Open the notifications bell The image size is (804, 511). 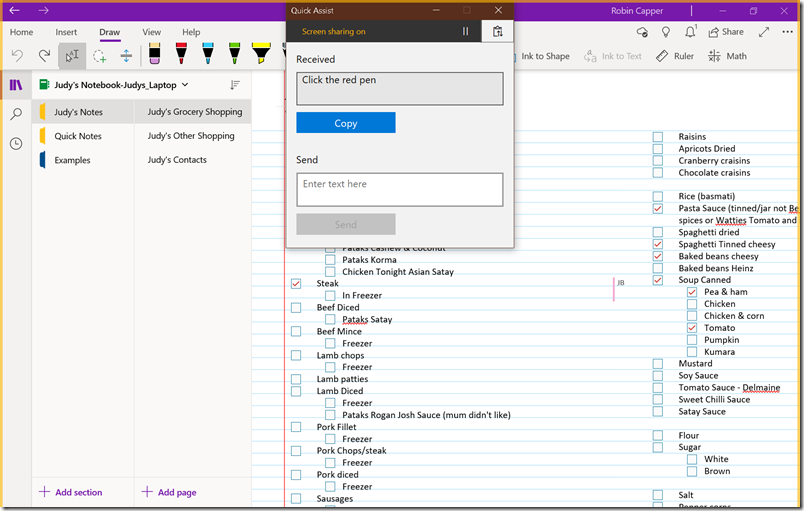(x=692, y=32)
